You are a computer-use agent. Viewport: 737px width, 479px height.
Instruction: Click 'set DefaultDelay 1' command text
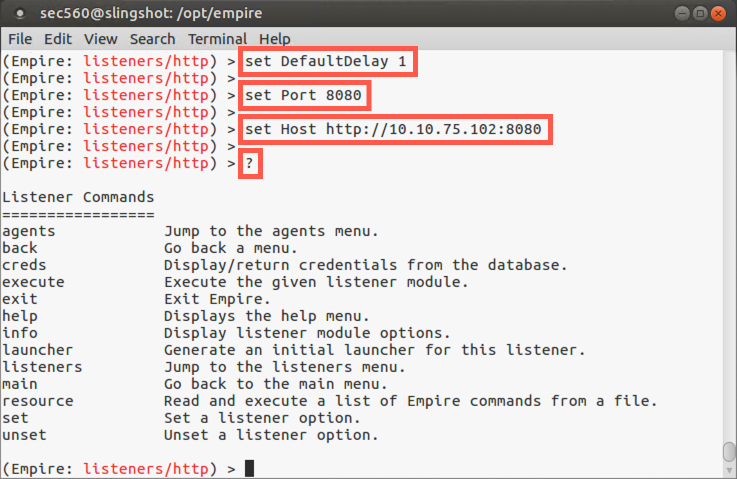(x=326, y=62)
